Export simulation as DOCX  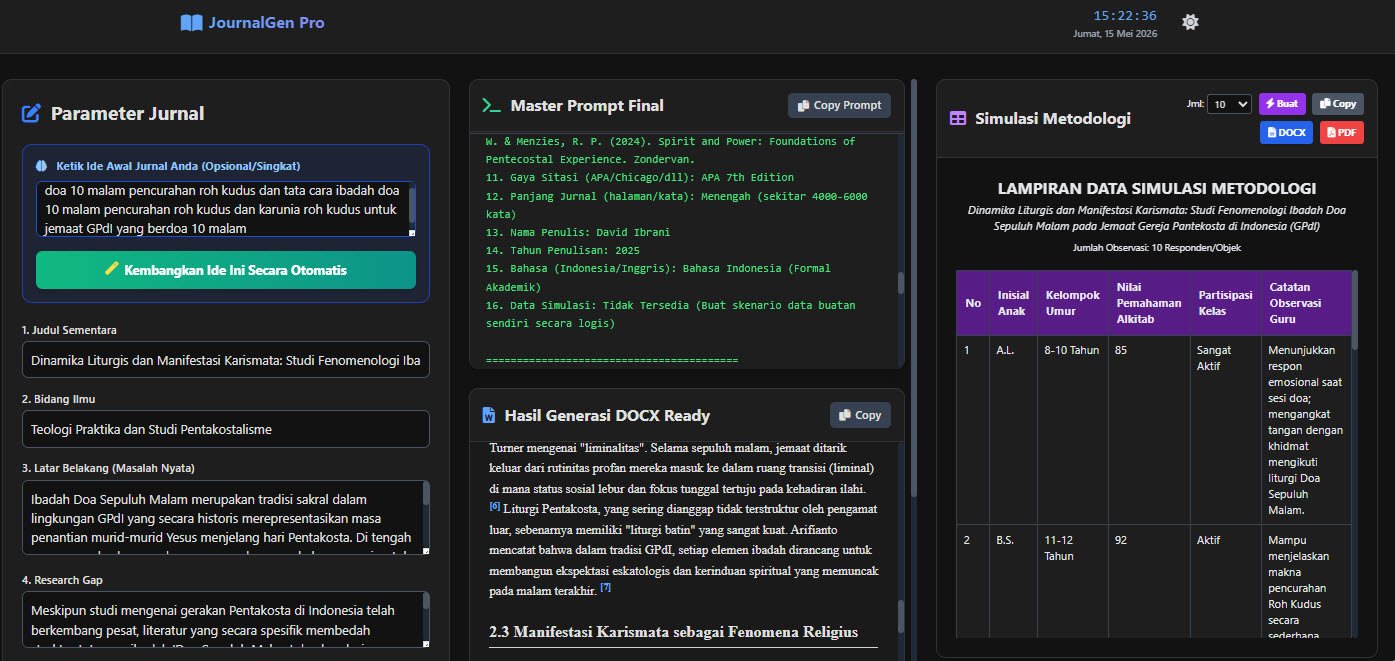click(x=1286, y=132)
